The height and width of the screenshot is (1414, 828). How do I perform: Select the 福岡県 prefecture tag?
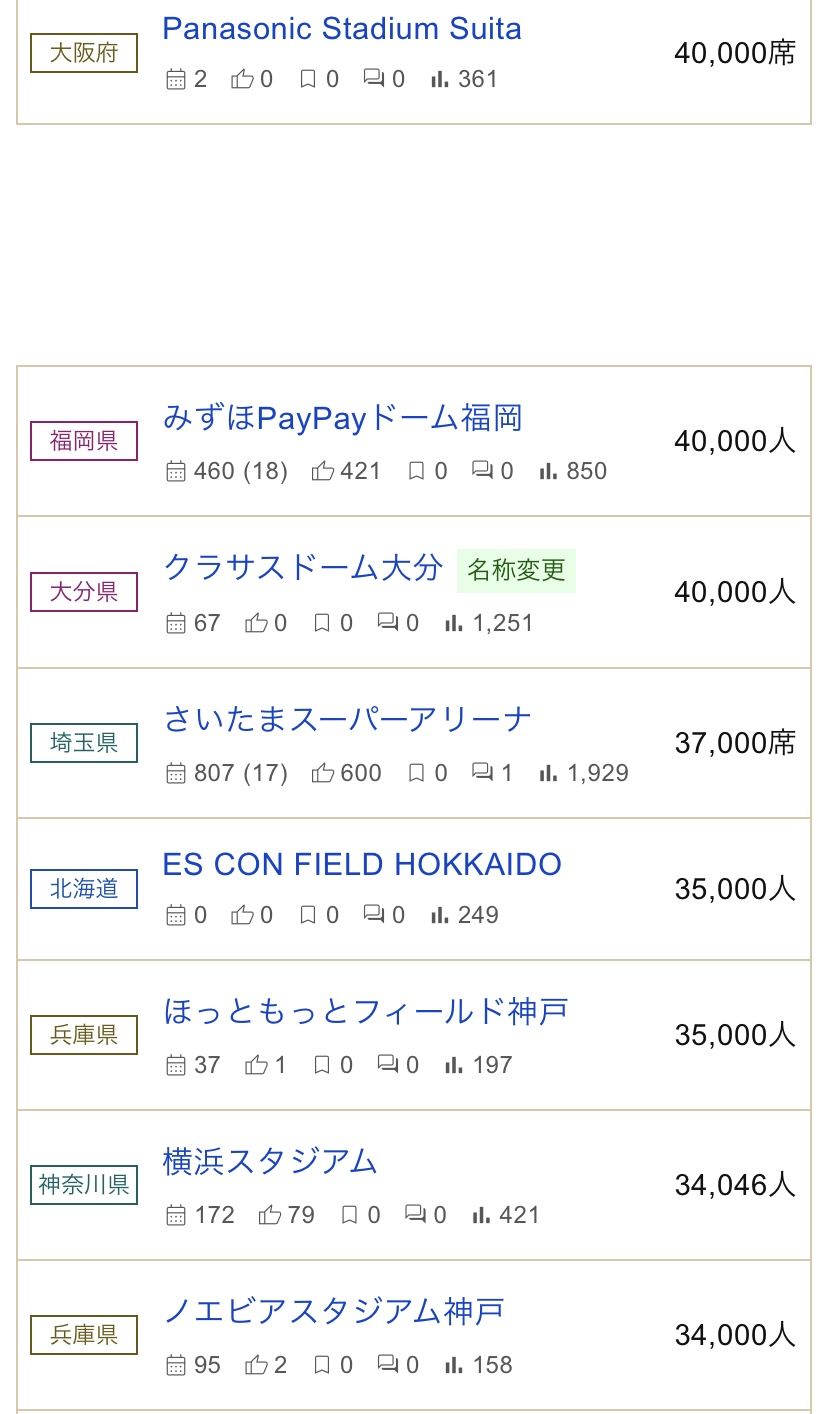click(x=84, y=441)
